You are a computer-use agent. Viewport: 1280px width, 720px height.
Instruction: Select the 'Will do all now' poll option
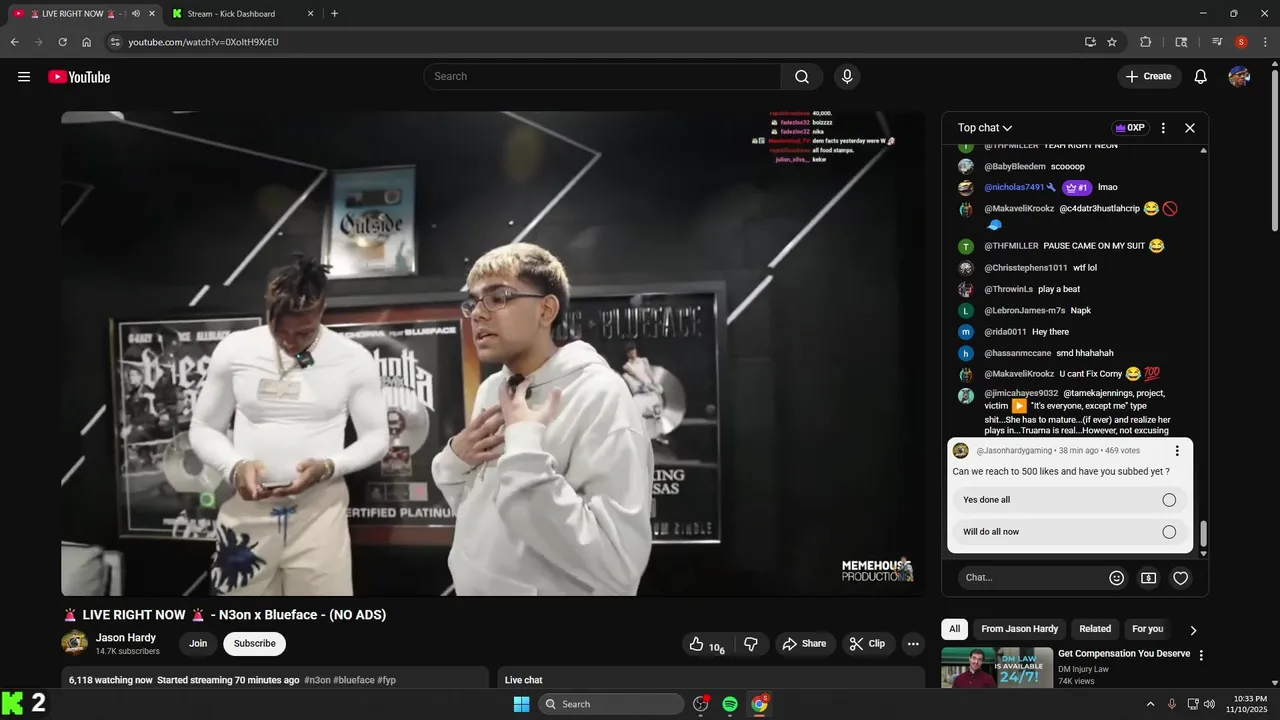(x=1070, y=532)
